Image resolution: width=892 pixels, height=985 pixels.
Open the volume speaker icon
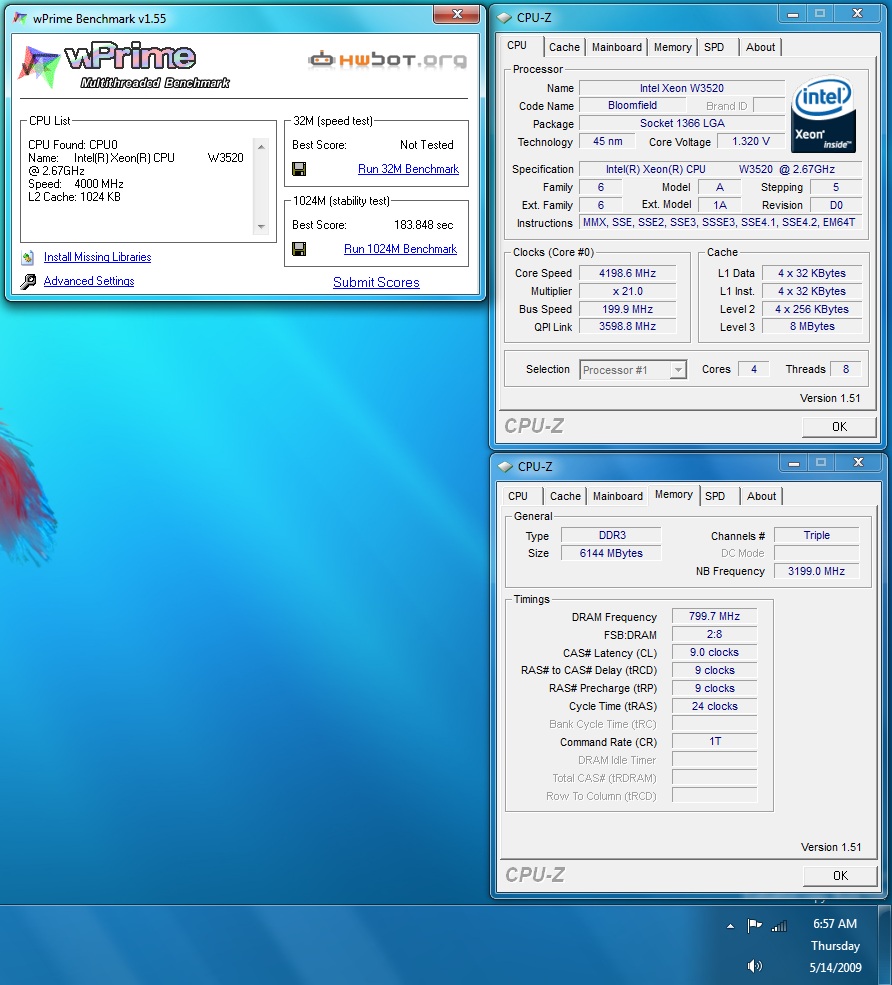754,966
